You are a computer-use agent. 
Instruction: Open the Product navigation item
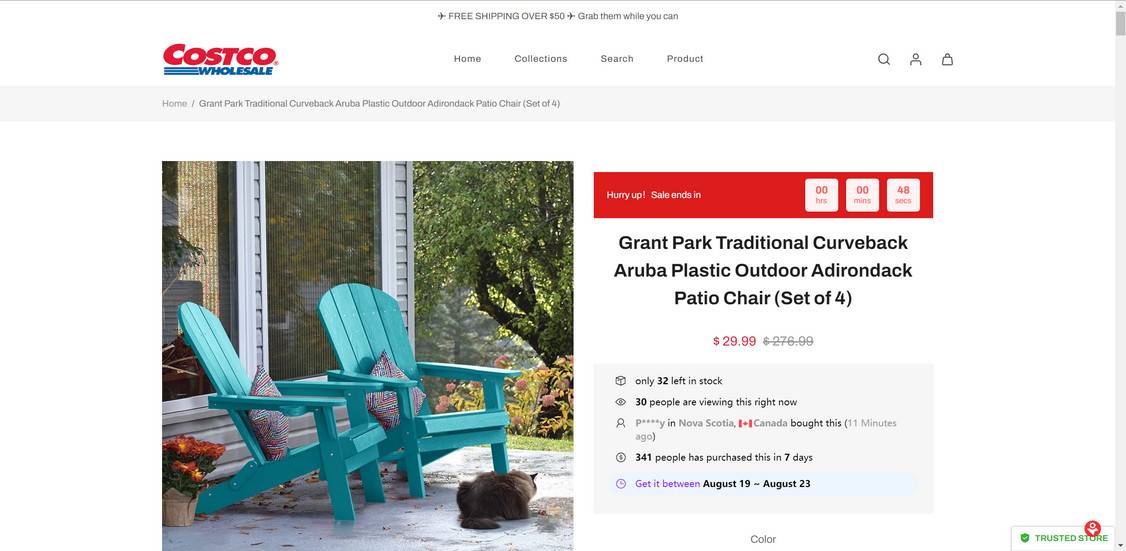click(x=685, y=59)
